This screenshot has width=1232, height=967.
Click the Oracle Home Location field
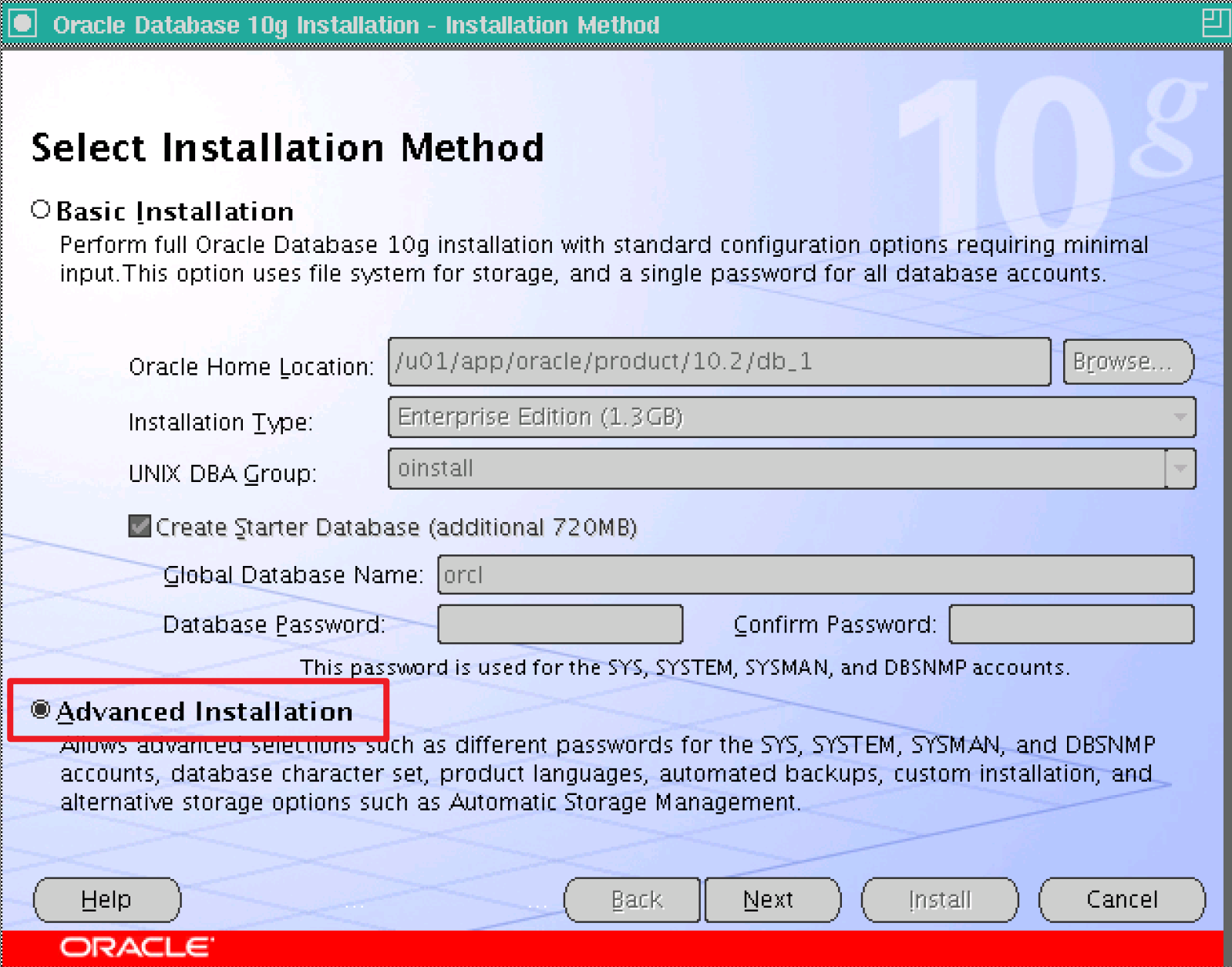(719, 362)
